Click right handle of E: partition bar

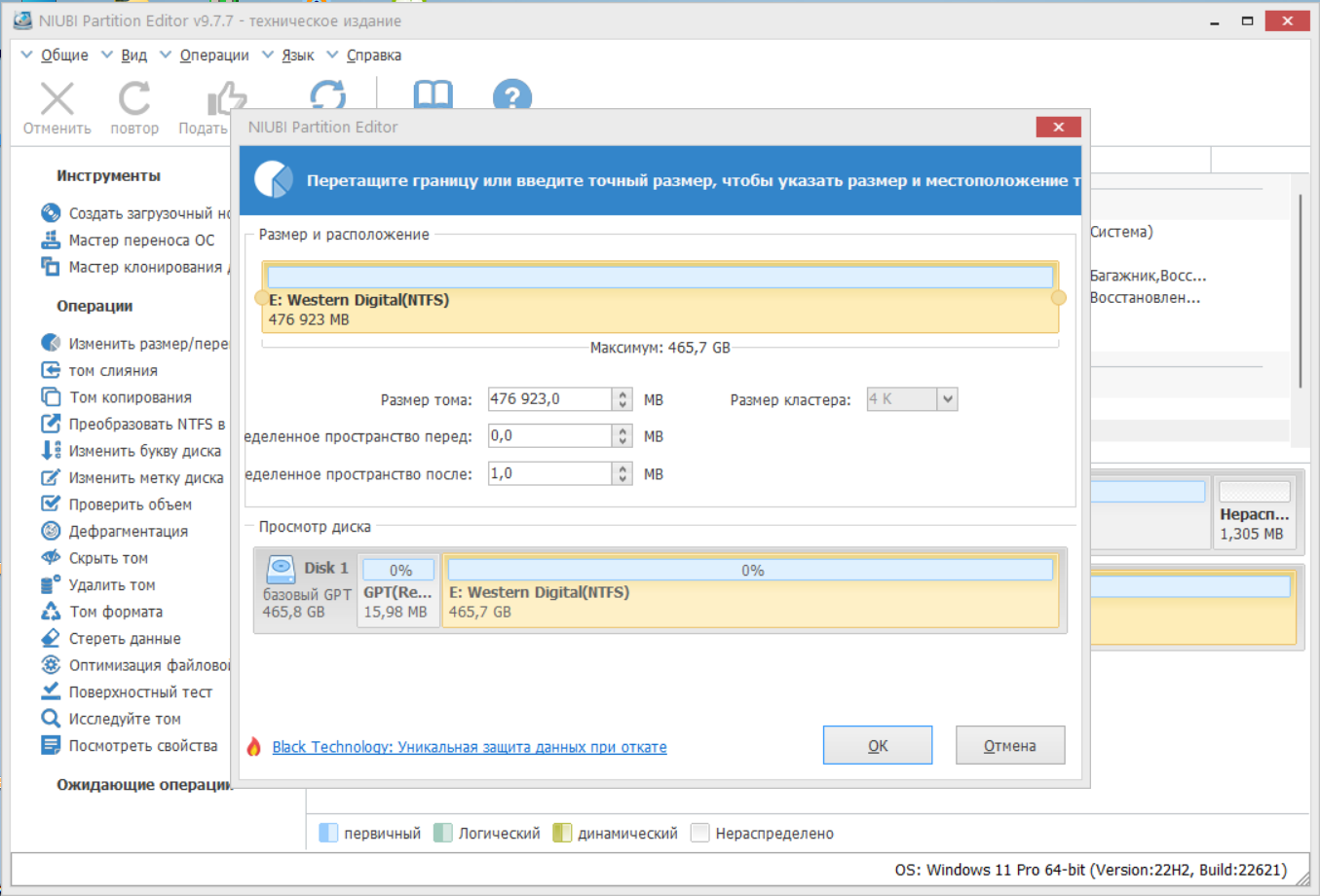pos(1059,298)
